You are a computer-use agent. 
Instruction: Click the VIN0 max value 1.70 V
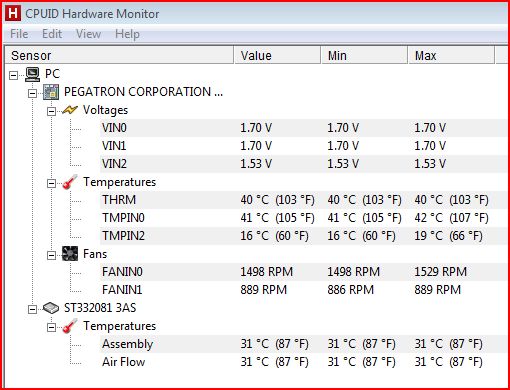(x=430, y=128)
